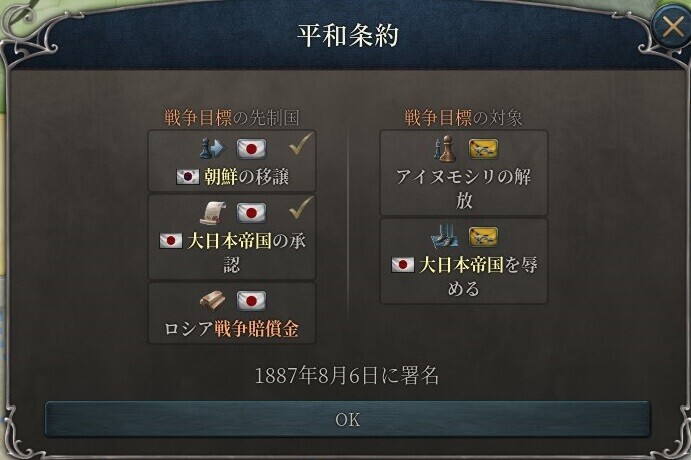Click the Japan flag beside the scroll icon
This screenshot has width=691, height=460.
tap(251, 213)
